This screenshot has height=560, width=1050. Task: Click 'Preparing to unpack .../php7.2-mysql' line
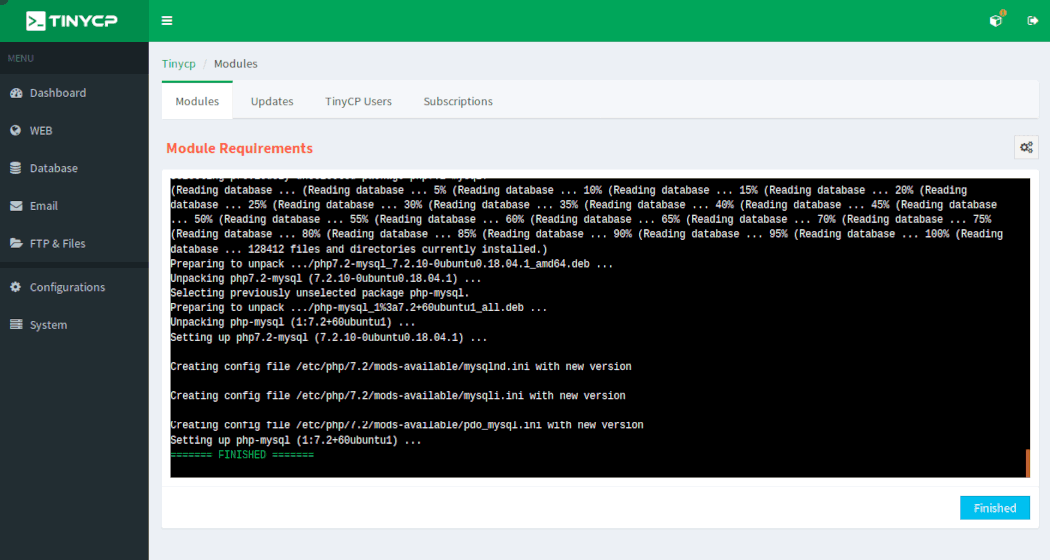(x=392, y=264)
